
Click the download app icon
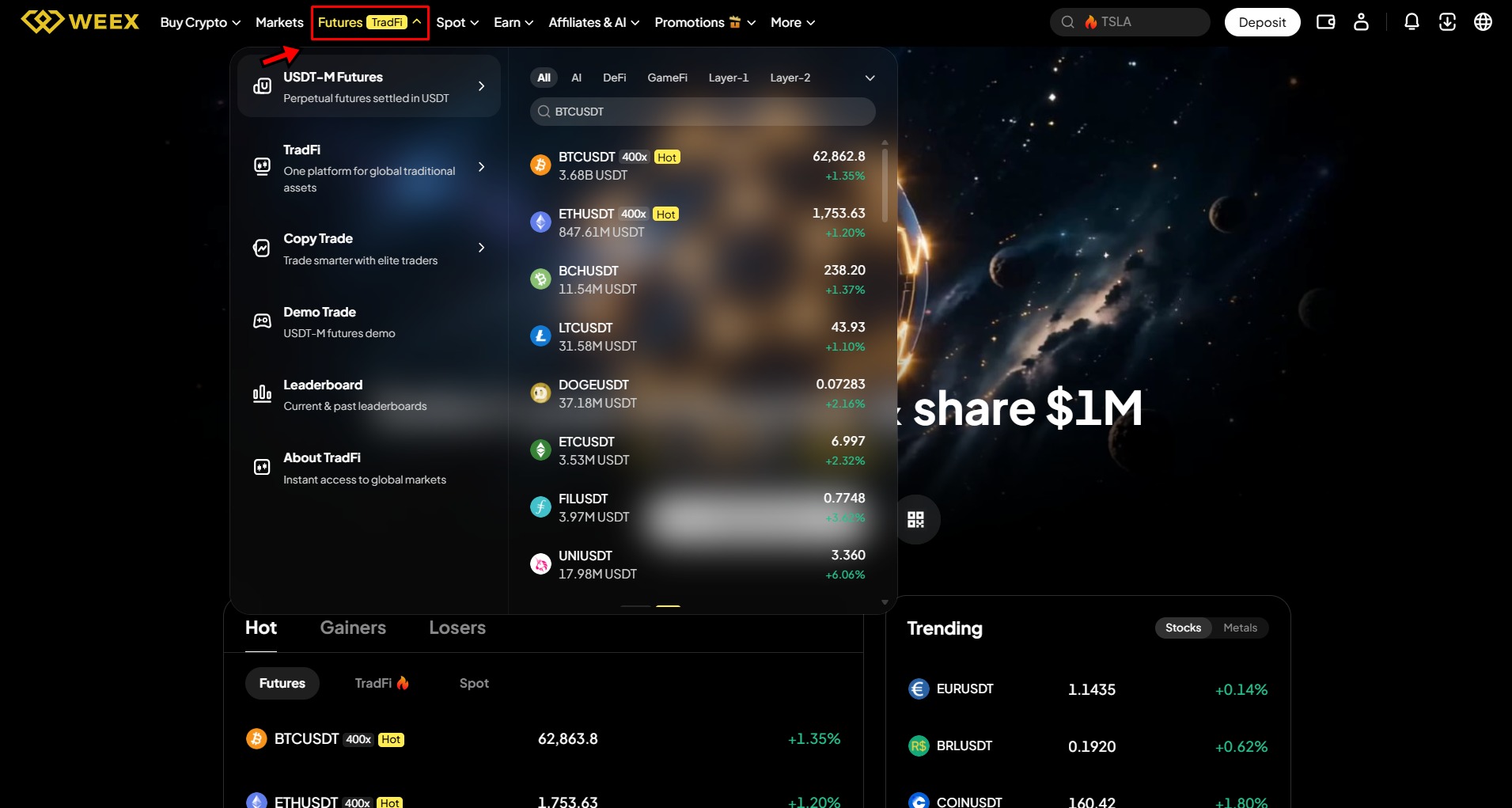(1447, 22)
